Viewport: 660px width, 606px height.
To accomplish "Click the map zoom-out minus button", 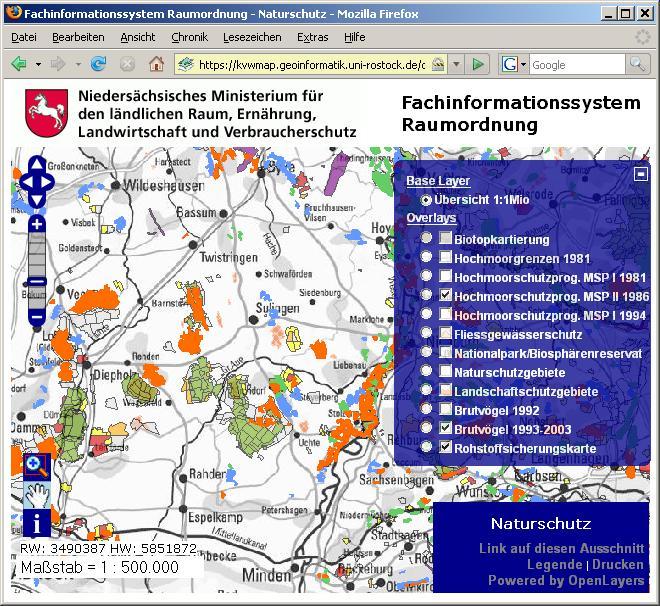I will tap(37, 318).
